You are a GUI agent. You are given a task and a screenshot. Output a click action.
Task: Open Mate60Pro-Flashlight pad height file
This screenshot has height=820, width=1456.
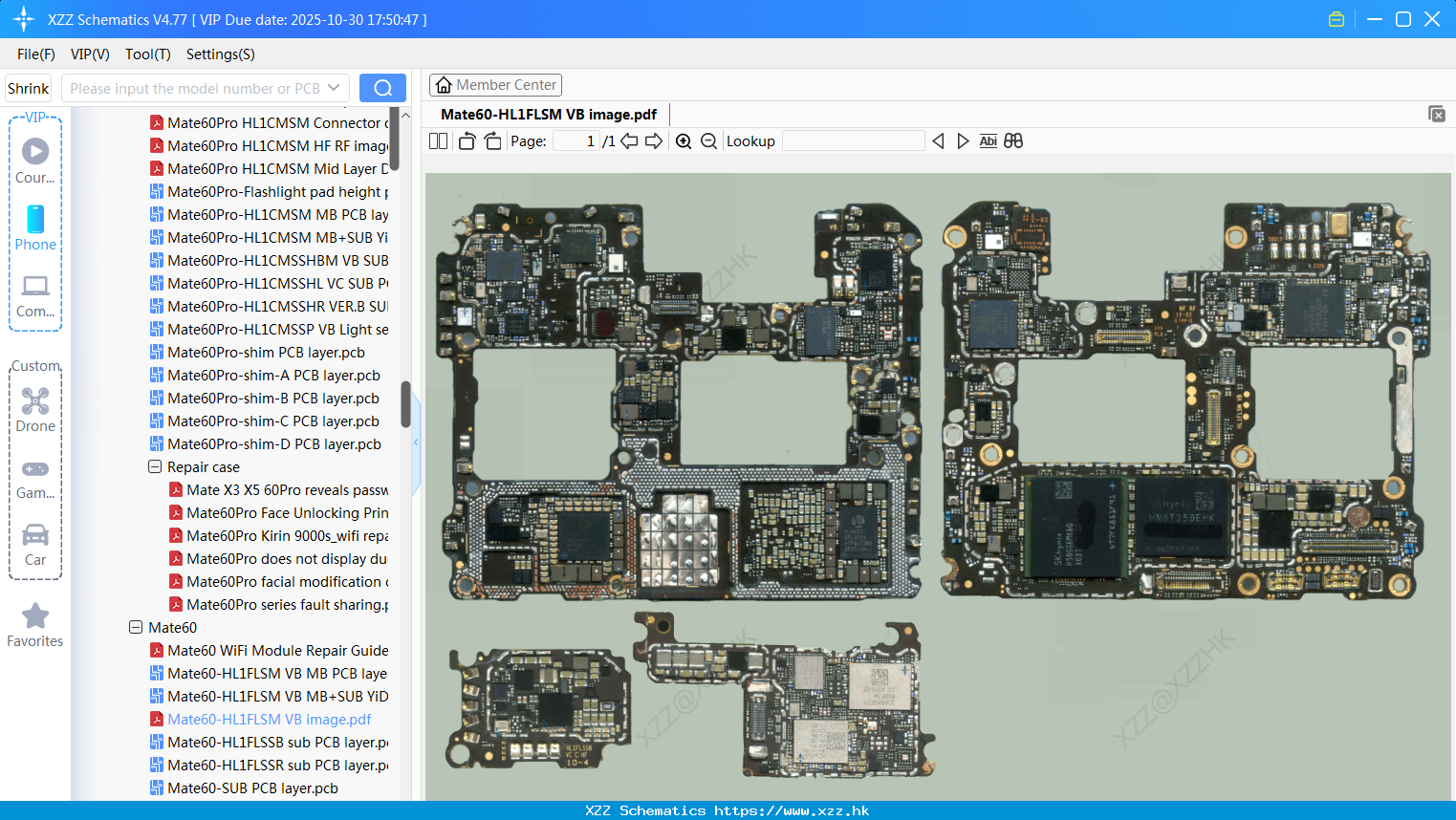(x=269, y=191)
